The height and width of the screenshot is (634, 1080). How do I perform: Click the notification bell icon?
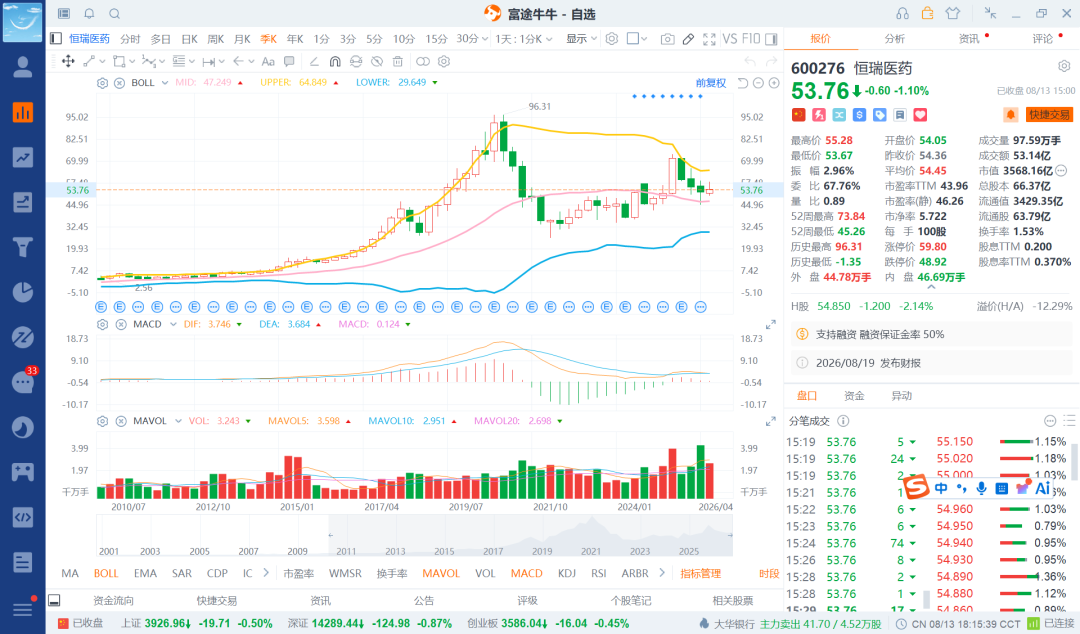[89, 14]
